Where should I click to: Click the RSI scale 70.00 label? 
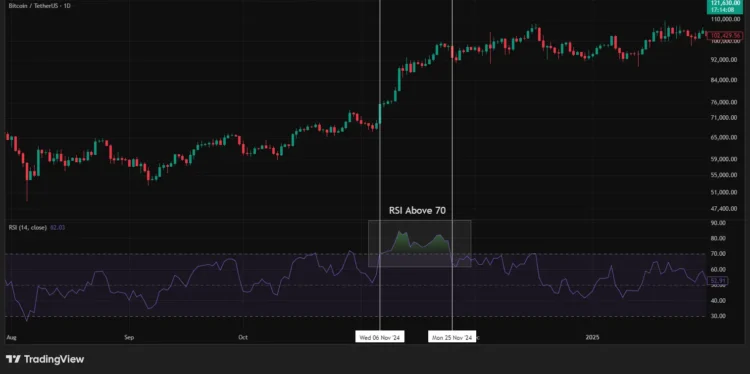point(719,254)
